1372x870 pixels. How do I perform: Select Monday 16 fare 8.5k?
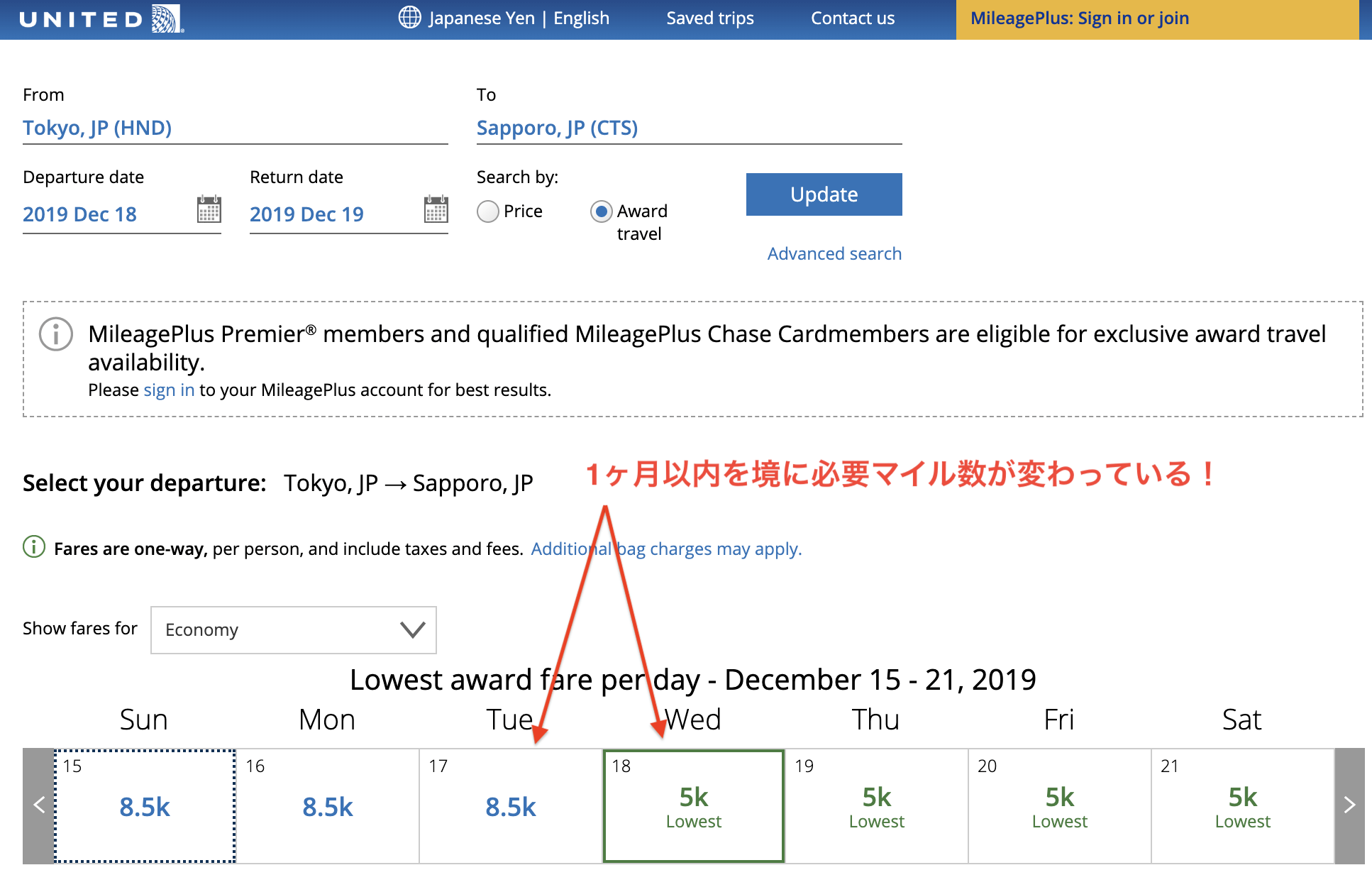[x=328, y=806]
